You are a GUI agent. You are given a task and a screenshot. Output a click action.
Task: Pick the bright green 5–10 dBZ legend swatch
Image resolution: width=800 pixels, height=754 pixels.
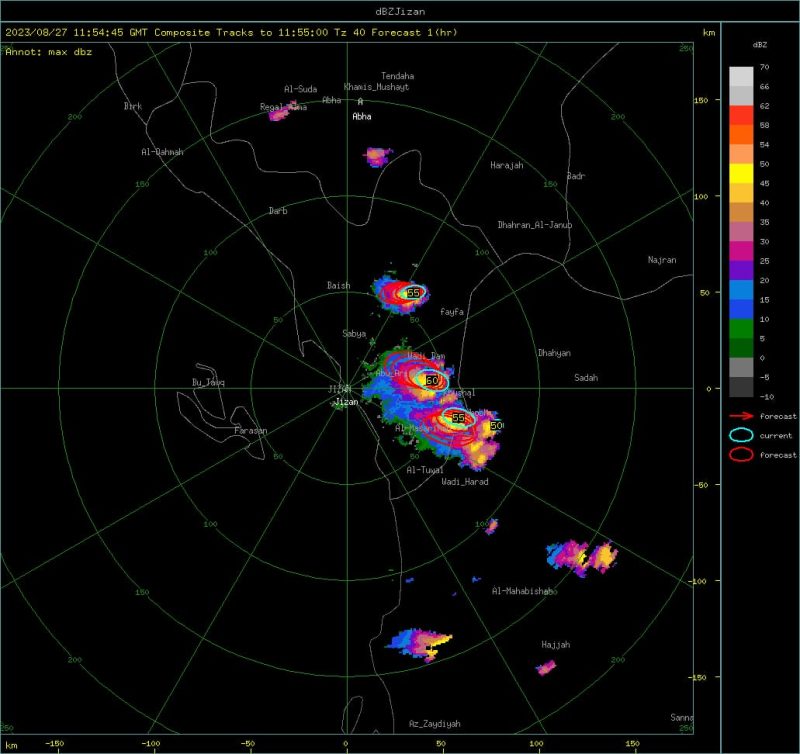741,329
